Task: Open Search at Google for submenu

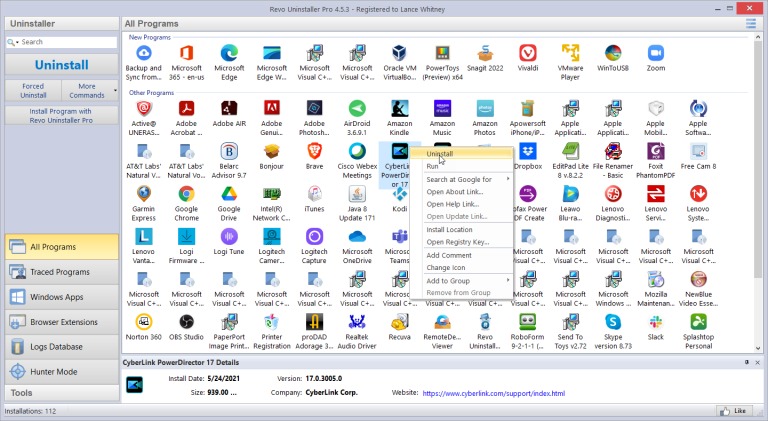Action: [462, 180]
